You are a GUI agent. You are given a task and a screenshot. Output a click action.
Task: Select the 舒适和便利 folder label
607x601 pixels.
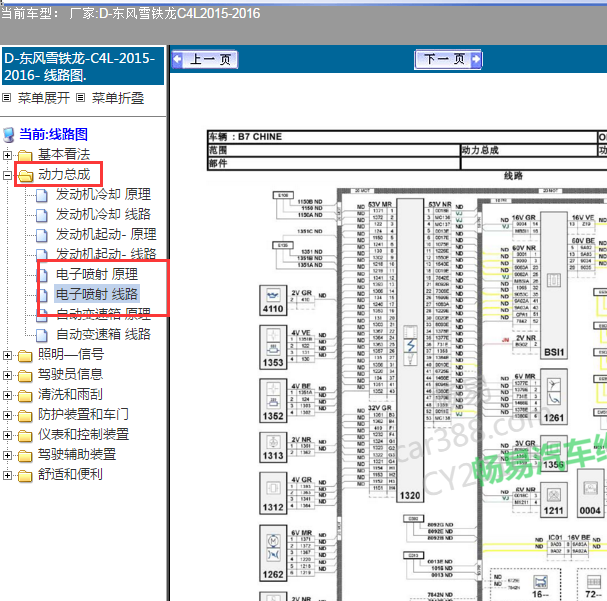point(70,474)
